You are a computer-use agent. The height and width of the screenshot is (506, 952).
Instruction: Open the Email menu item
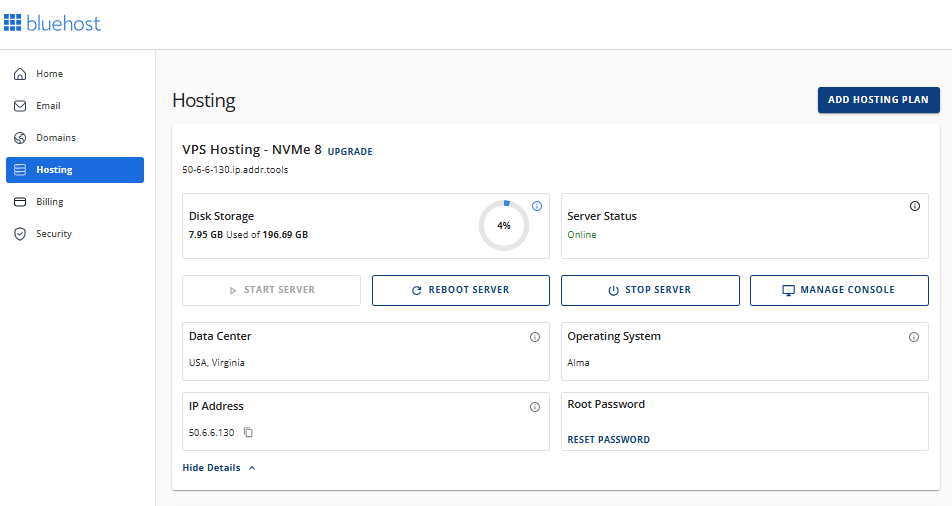75,106
